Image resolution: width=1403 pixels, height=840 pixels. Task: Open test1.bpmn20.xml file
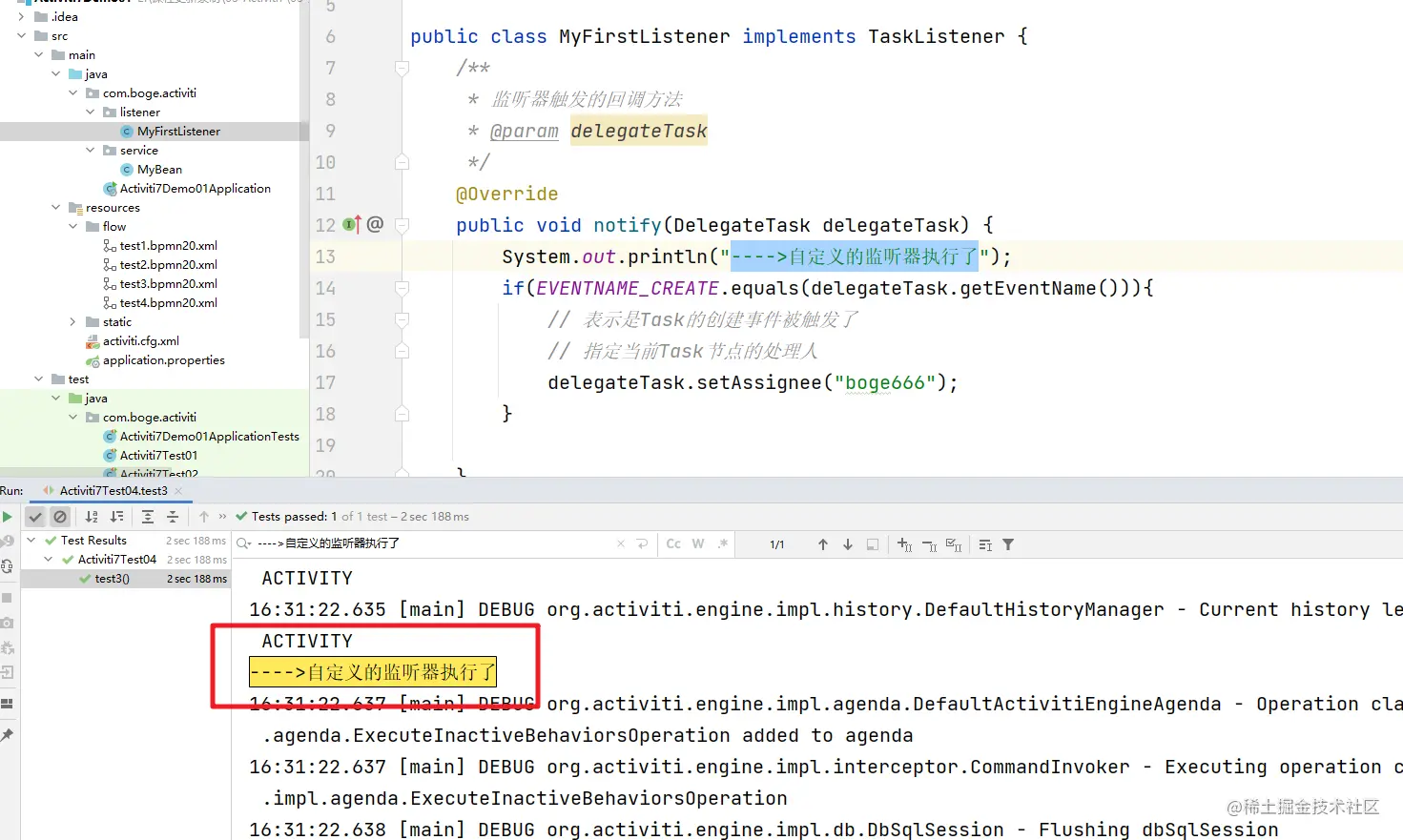pos(168,246)
